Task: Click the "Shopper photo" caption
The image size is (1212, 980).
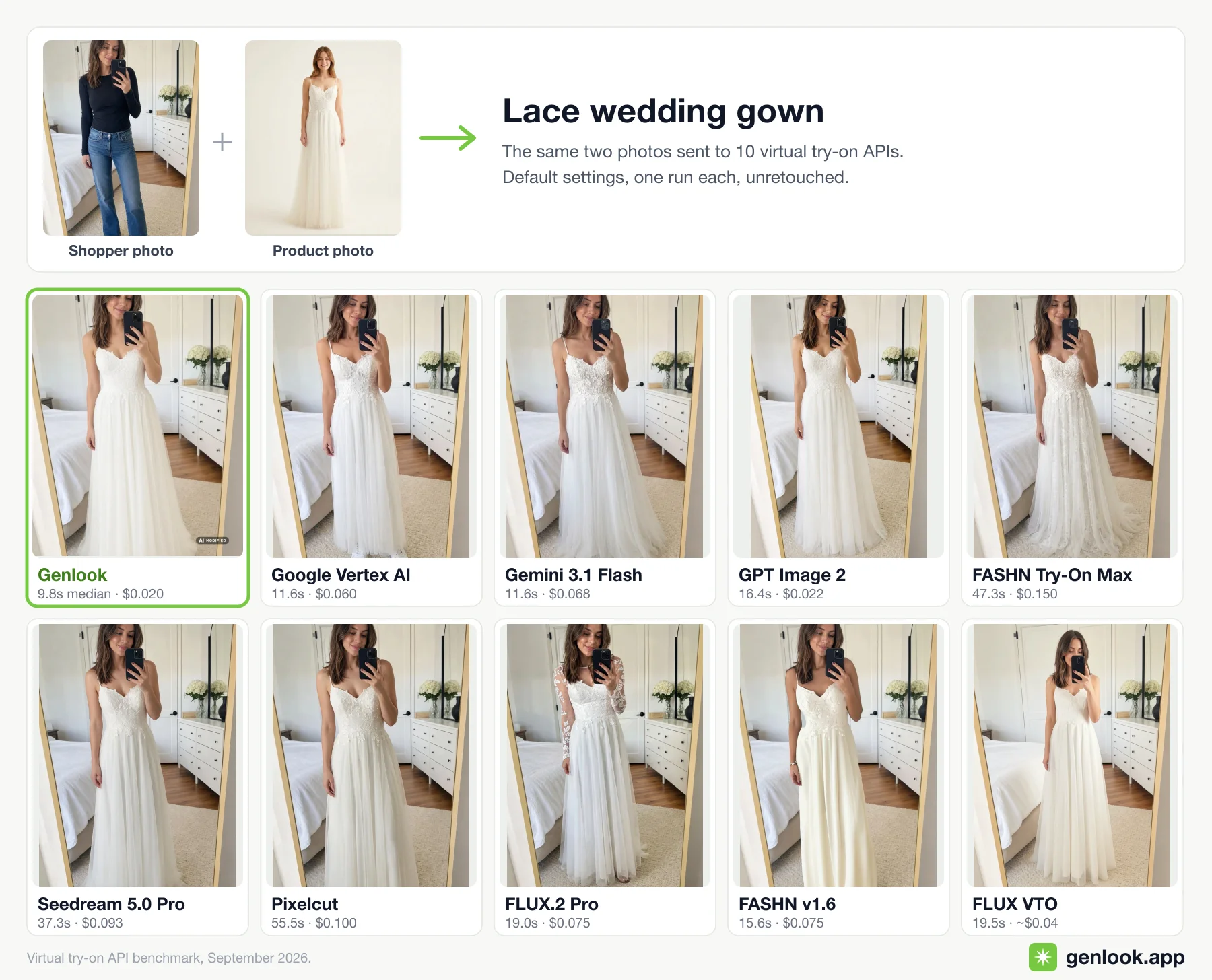Action: [121, 251]
